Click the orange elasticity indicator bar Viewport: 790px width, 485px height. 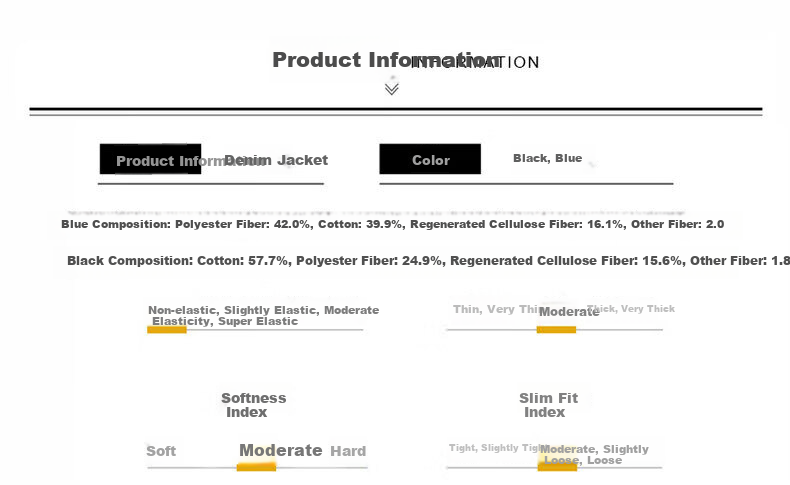pos(167,330)
